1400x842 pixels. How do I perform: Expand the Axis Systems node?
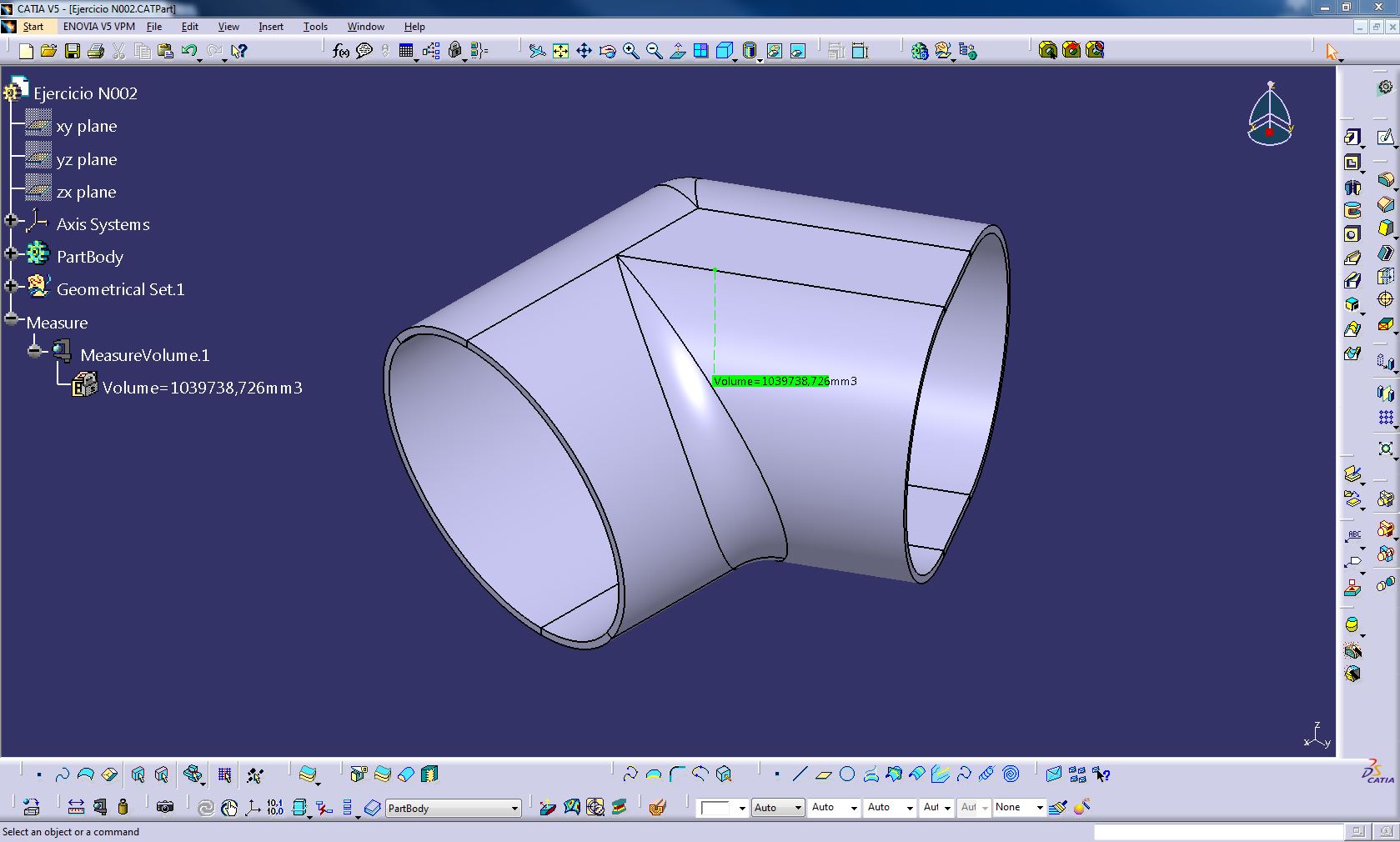coord(11,220)
